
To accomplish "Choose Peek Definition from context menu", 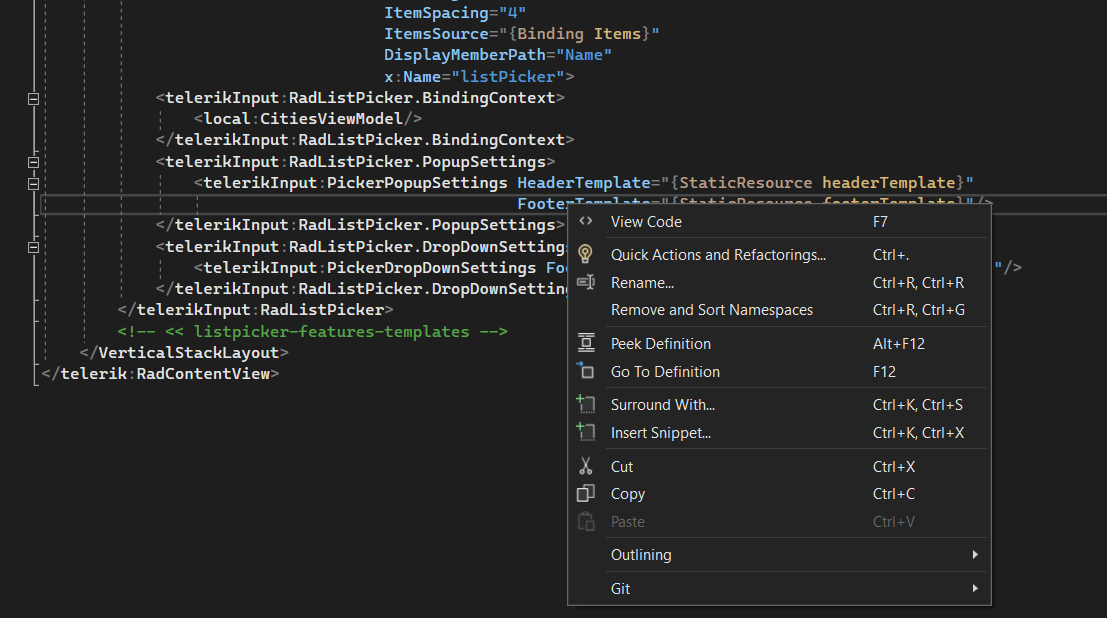I will [660, 343].
